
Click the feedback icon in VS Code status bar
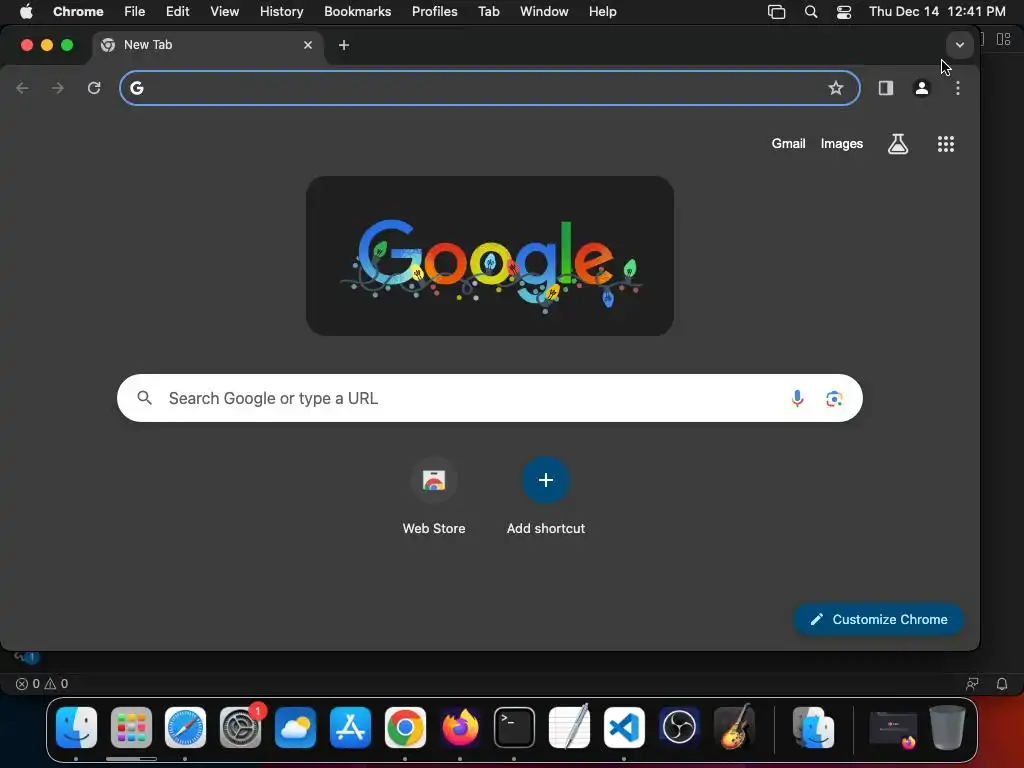tap(972, 684)
